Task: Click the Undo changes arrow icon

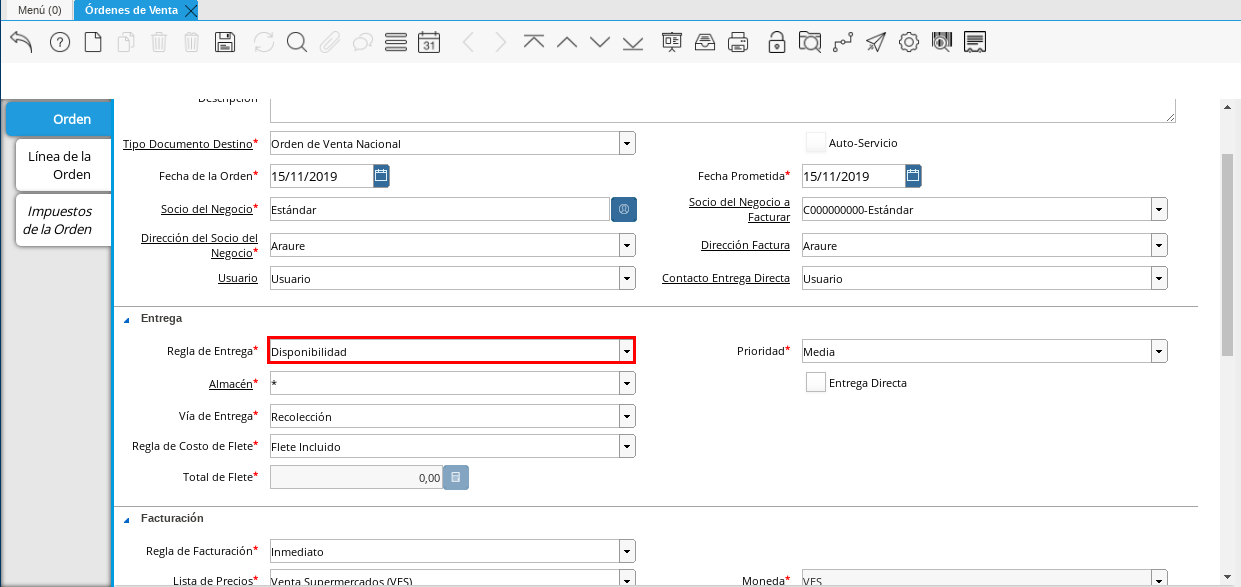Action: point(22,42)
